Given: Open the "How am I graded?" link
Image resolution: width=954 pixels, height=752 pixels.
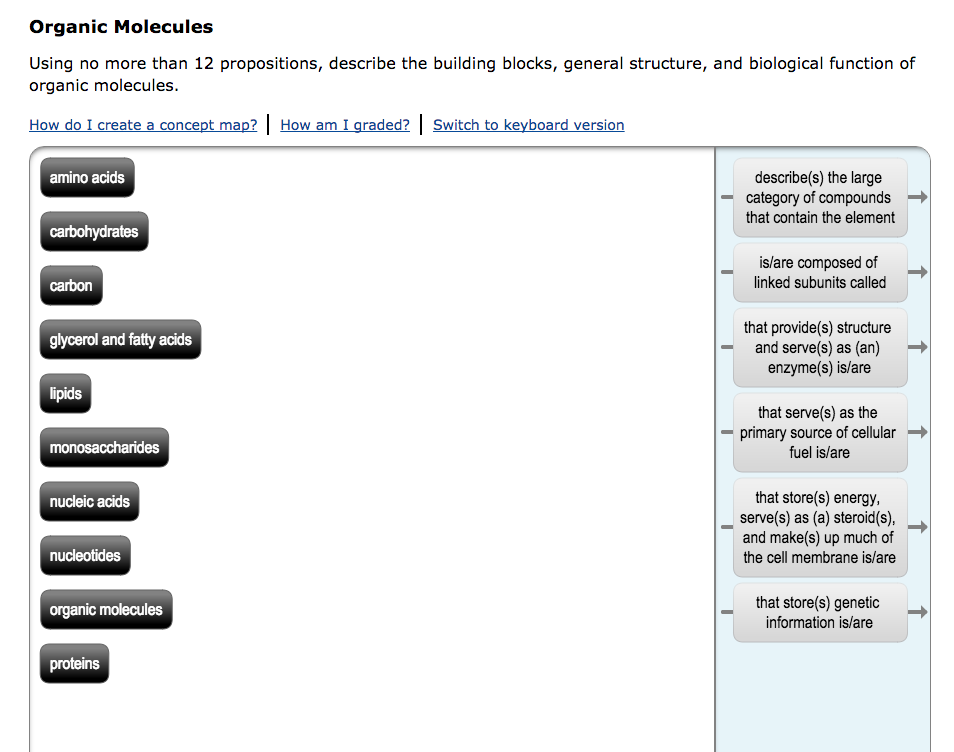Looking at the screenshot, I should tap(345, 125).
